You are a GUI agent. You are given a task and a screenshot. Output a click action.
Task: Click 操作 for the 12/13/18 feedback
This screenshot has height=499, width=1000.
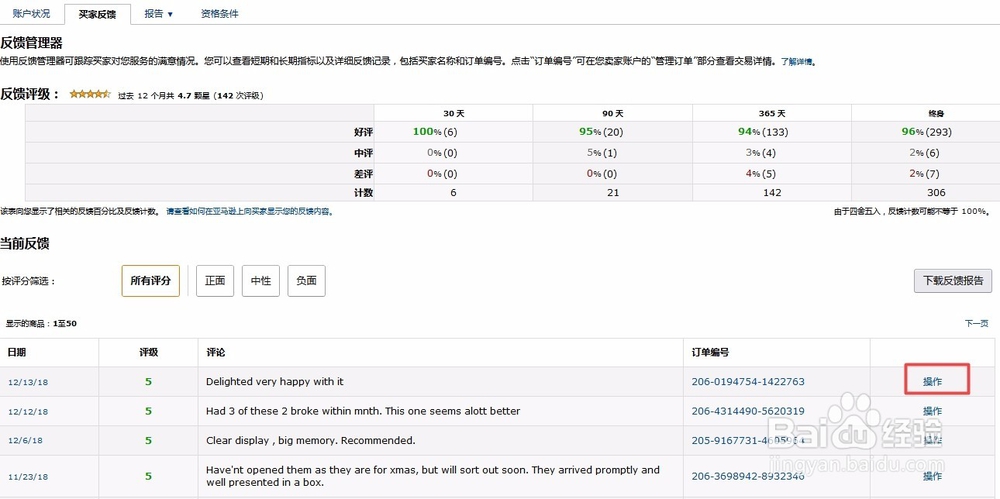(932, 382)
